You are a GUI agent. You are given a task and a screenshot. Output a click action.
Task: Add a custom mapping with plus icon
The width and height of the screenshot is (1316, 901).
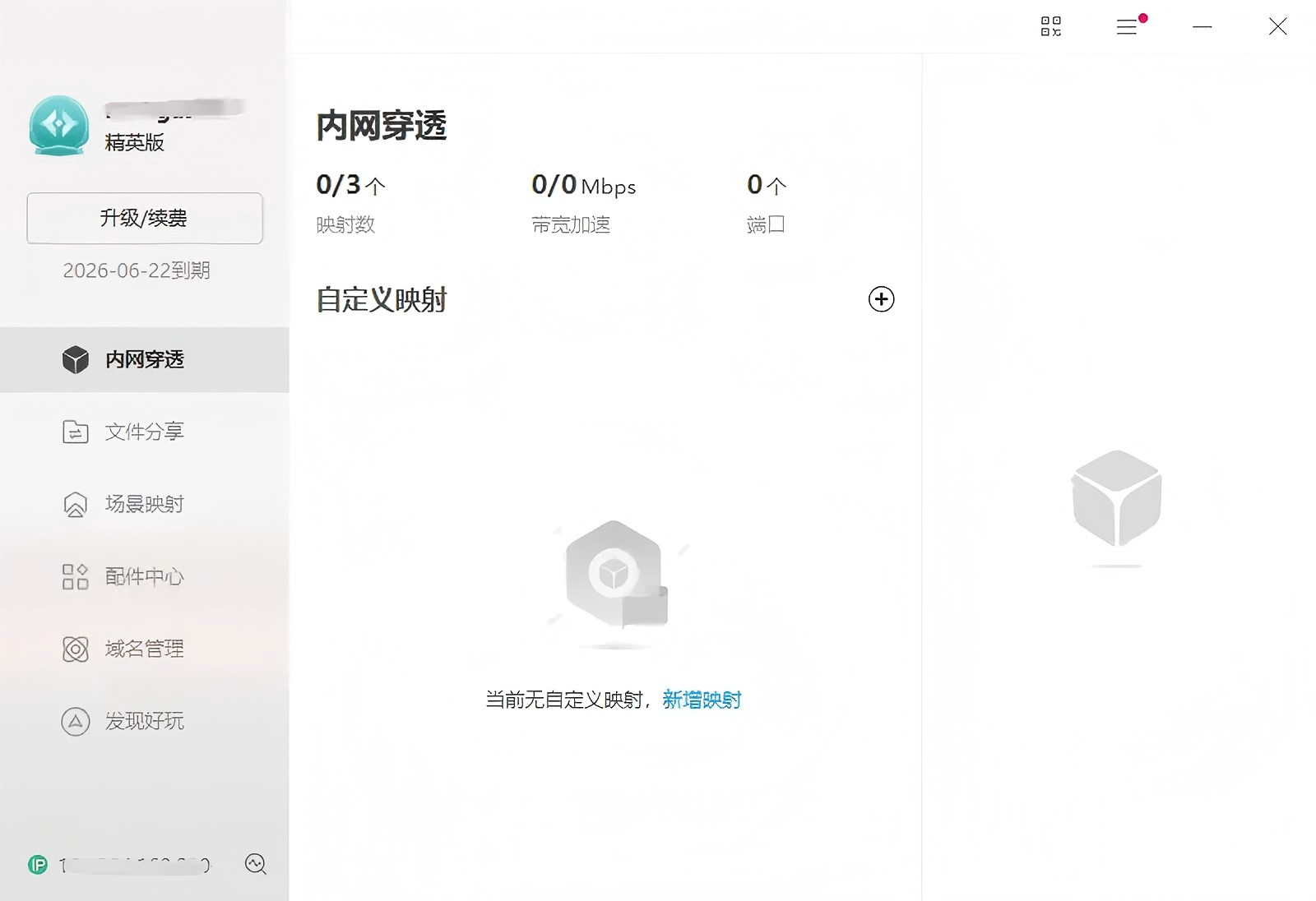click(x=881, y=299)
